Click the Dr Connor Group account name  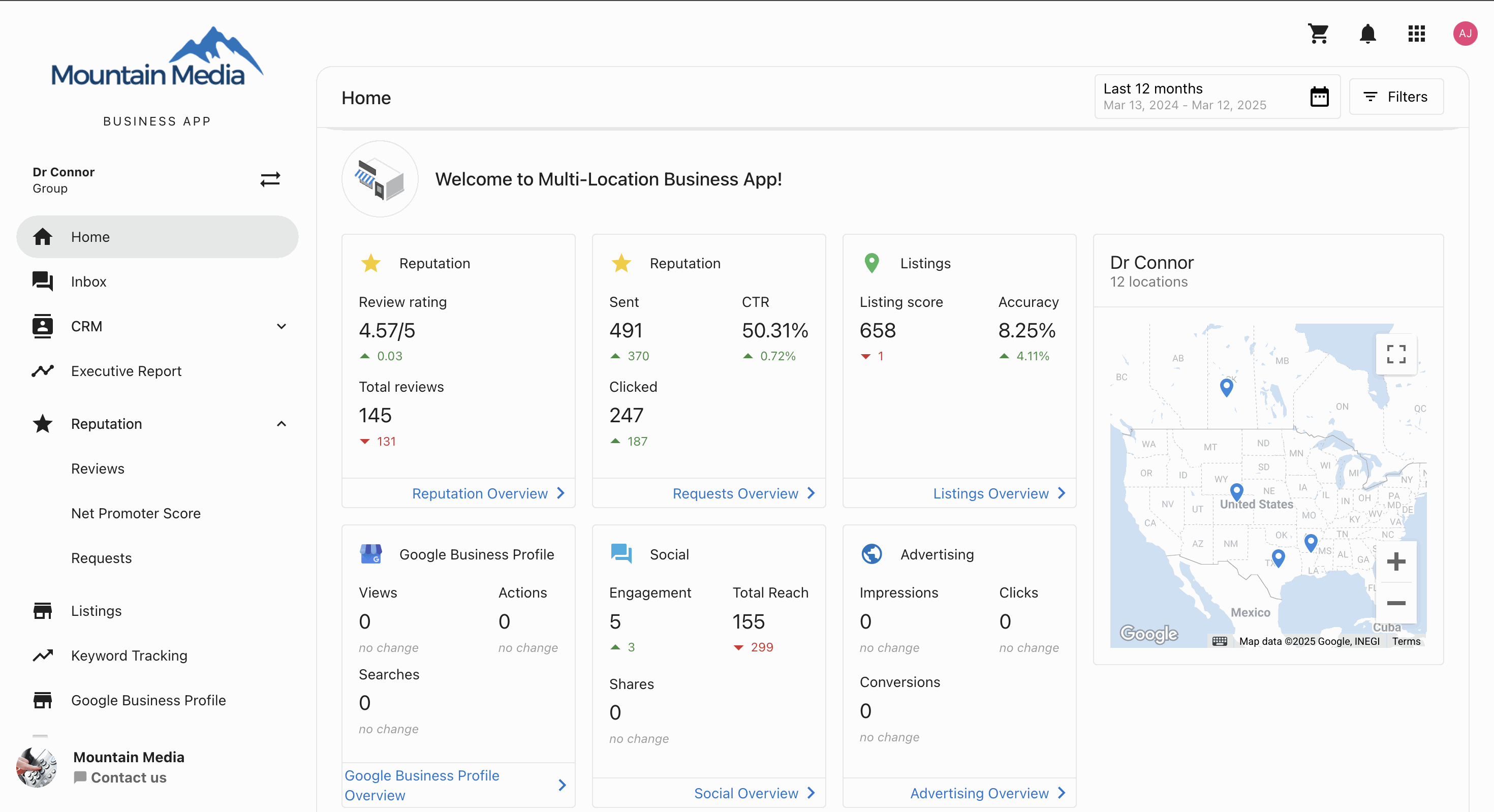click(64, 180)
